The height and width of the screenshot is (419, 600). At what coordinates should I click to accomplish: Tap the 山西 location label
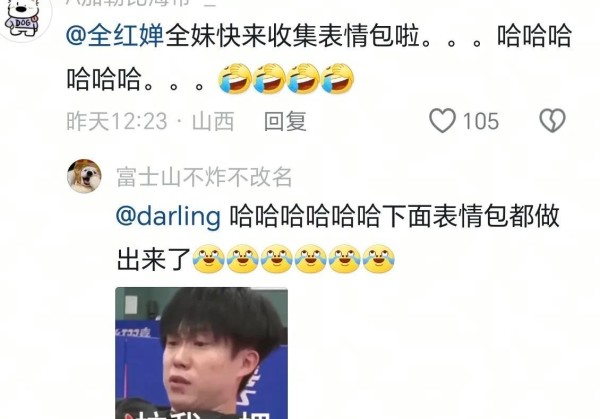point(213,121)
